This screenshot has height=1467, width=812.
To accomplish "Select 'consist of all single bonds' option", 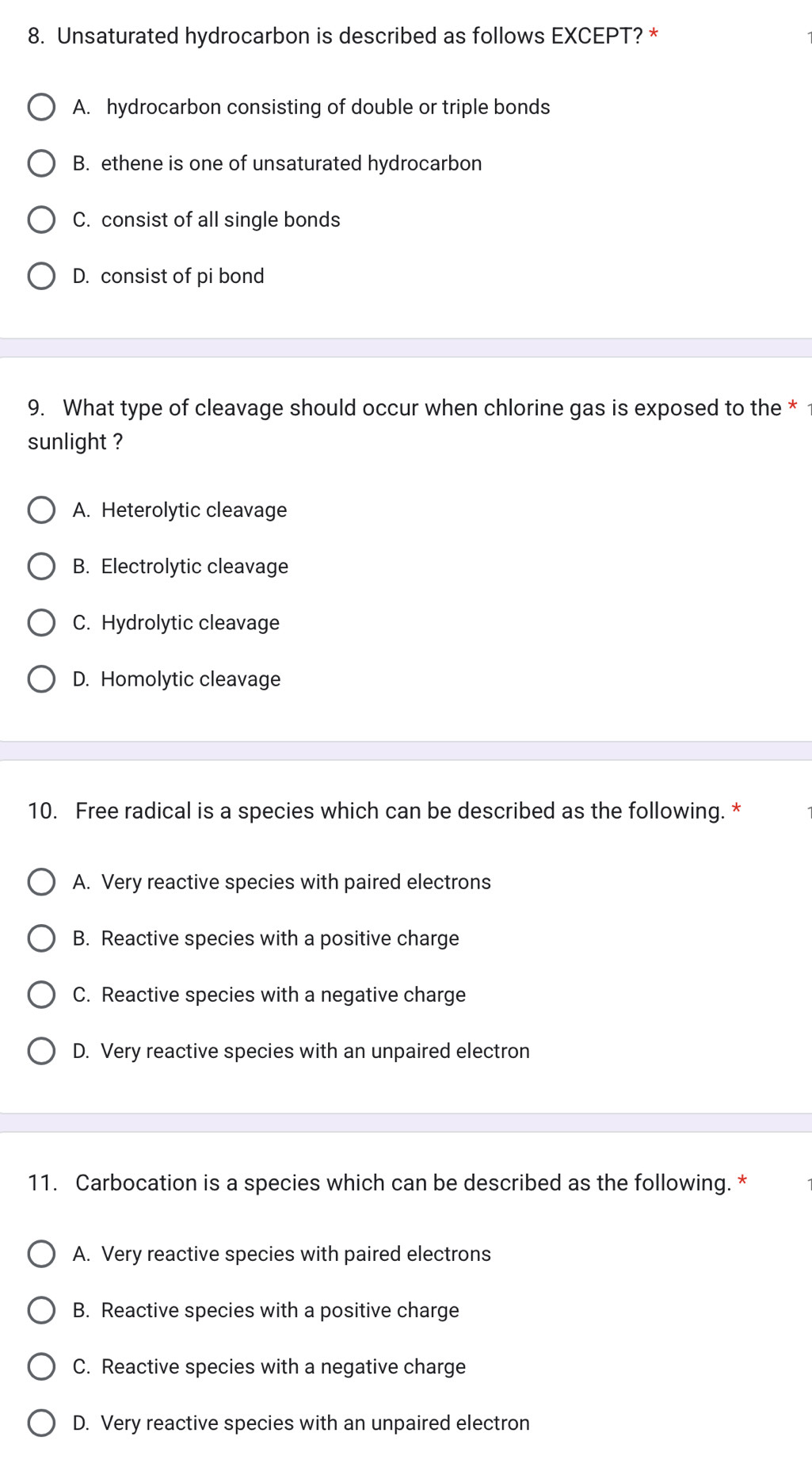I will (41, 220).
